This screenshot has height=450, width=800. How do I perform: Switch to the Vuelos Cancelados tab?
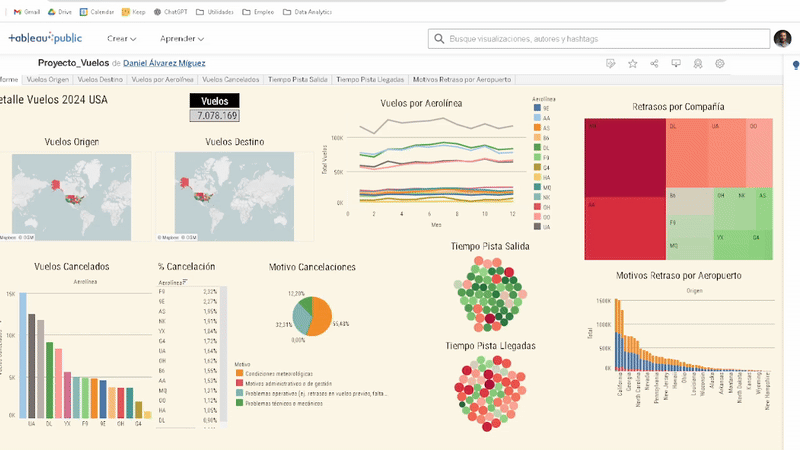click(233, 79)
